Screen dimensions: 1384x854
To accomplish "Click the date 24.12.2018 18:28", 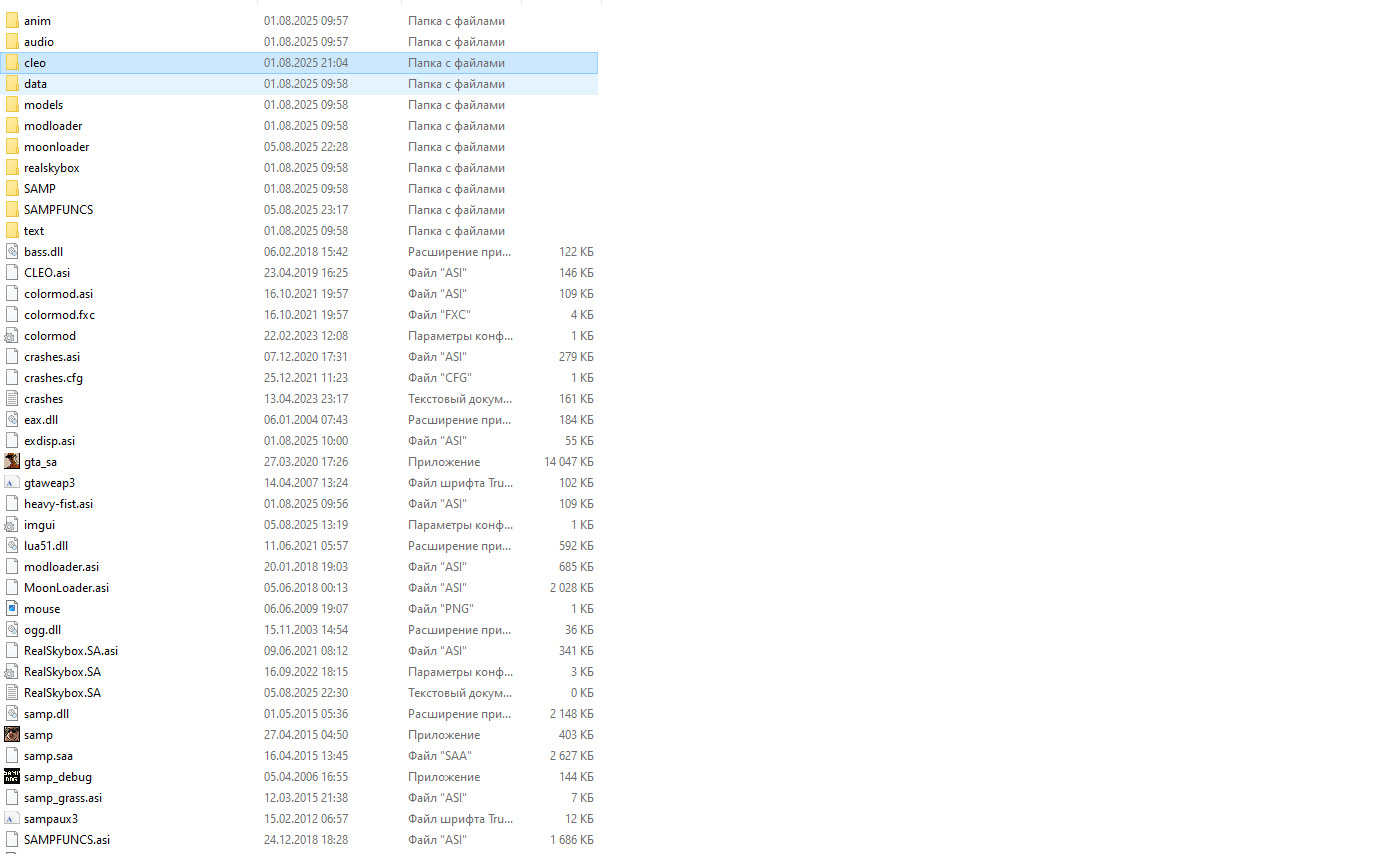I will [306, 840].
